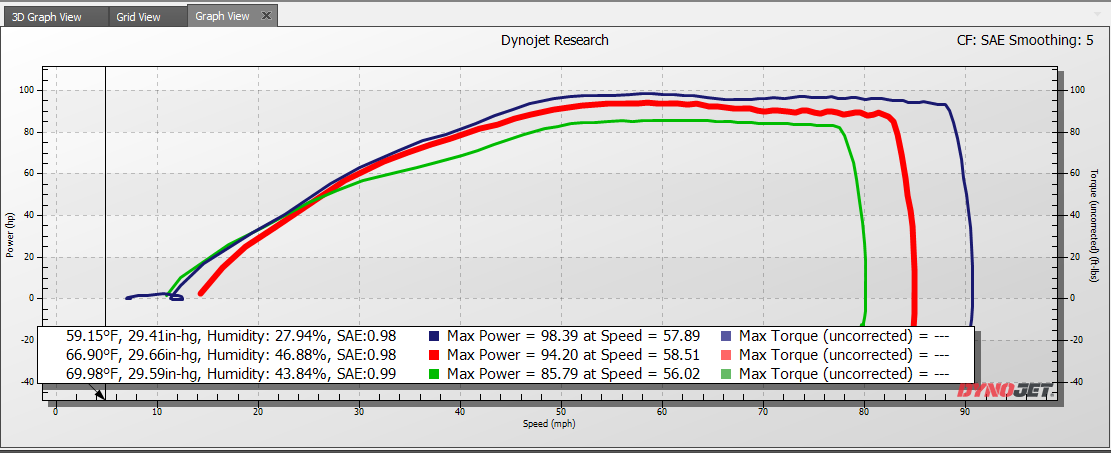Switch to the 3D Graph View tab
The width and height of the screenshot is (1111, 453).
point(54,17)
